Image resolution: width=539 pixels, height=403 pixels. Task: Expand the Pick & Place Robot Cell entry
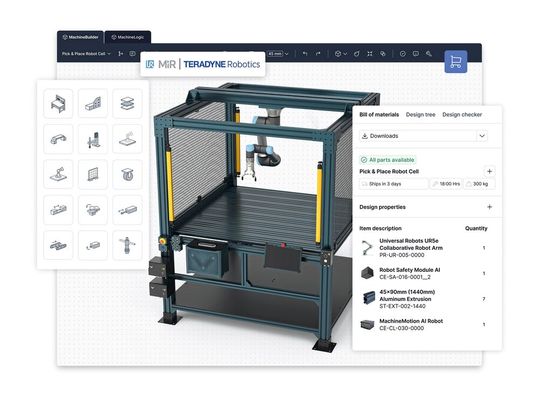click(490, 171)
